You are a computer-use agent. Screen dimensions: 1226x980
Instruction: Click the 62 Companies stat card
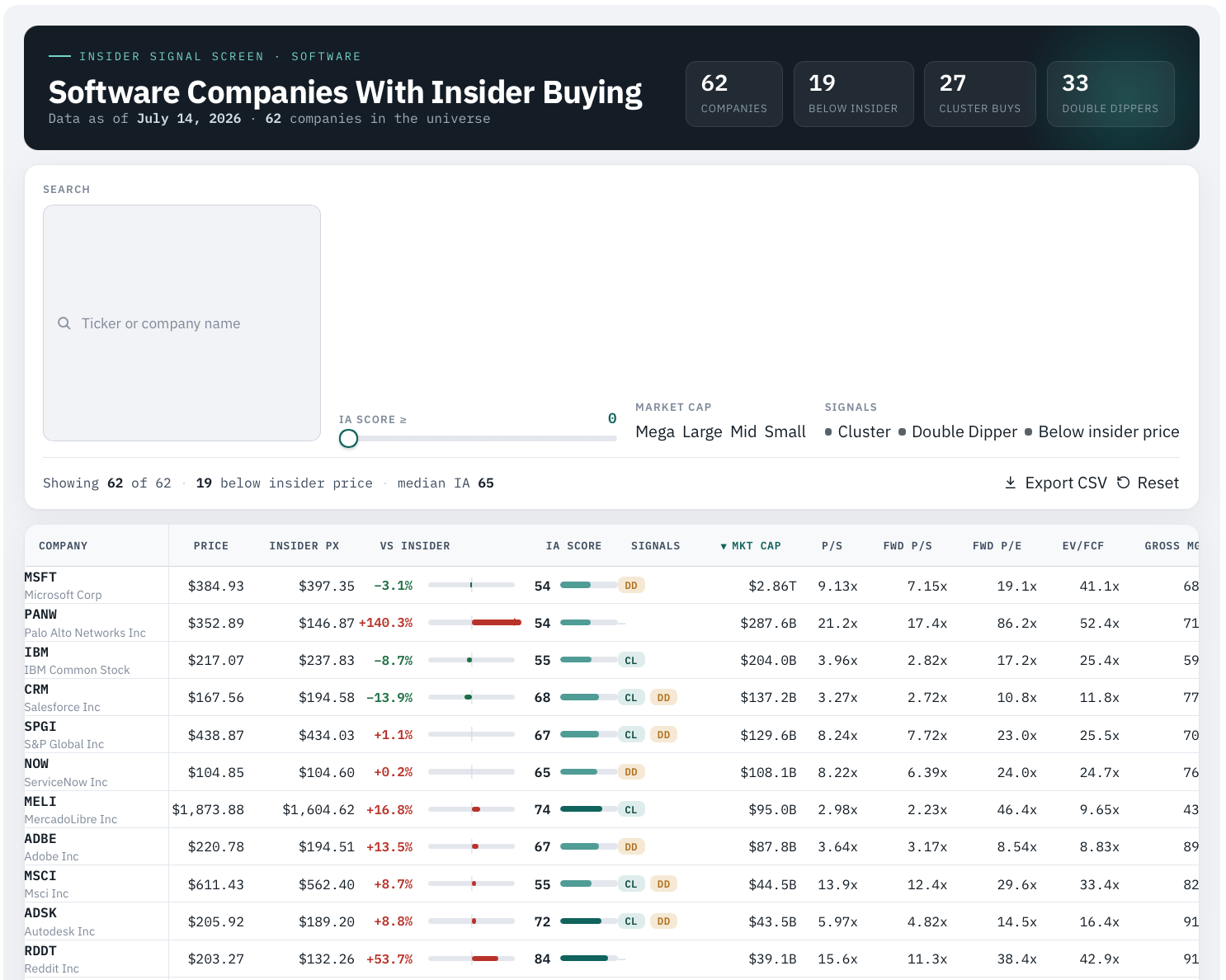(734, 94)
